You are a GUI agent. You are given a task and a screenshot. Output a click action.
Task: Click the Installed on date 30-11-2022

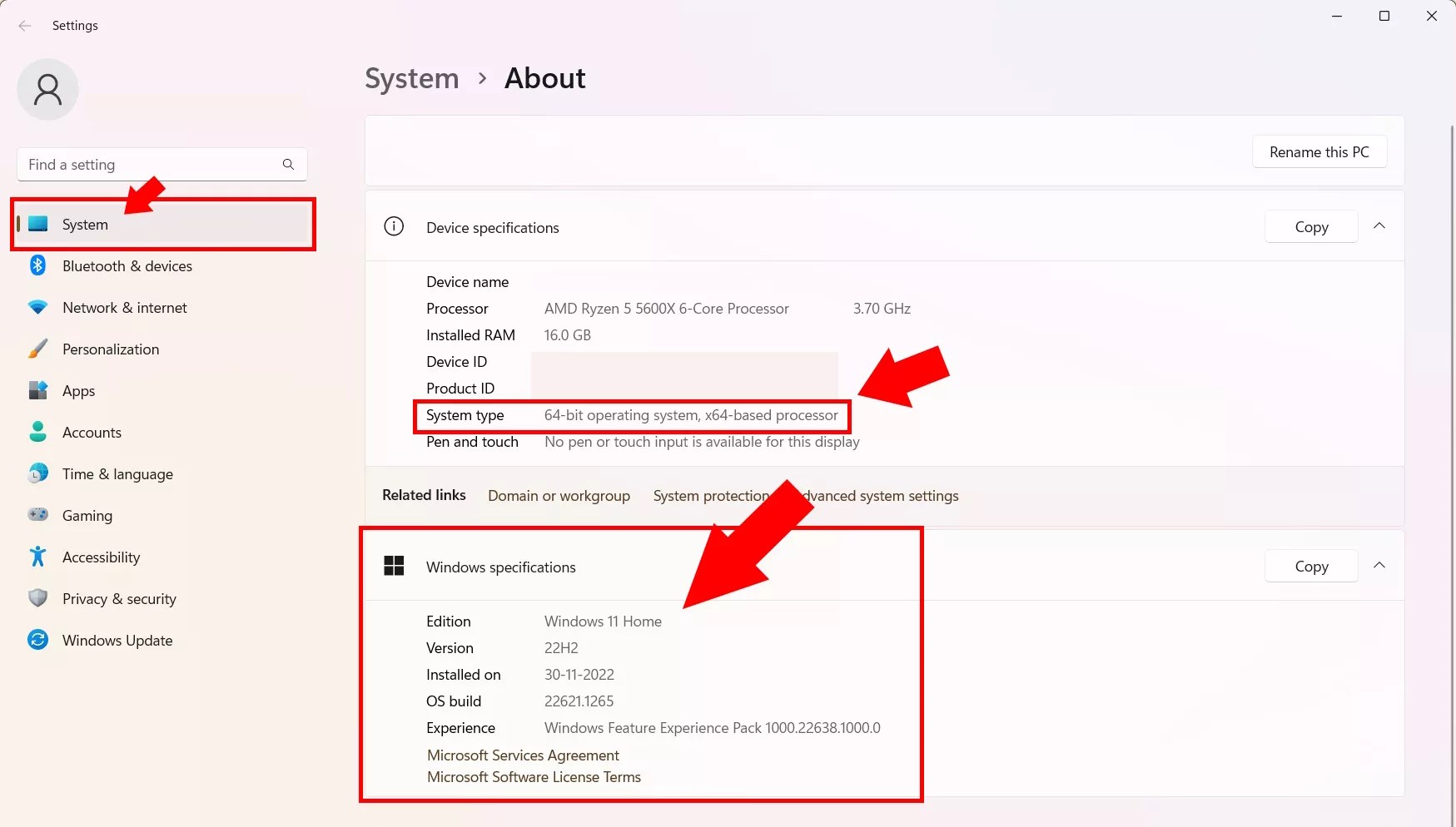(579, 675)
